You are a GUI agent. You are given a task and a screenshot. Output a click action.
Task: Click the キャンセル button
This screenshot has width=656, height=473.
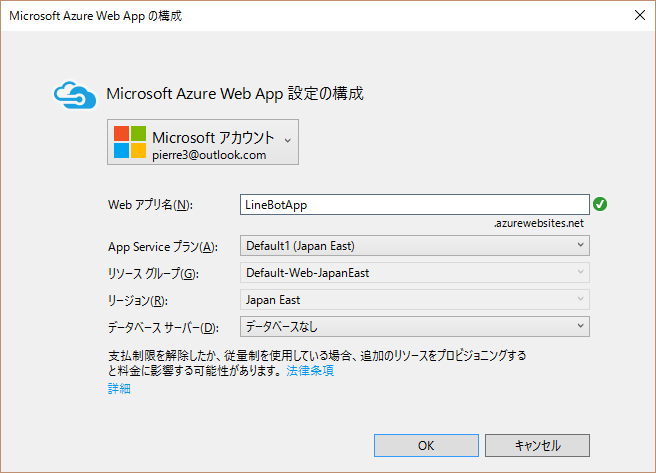click(x=537, y=445)
